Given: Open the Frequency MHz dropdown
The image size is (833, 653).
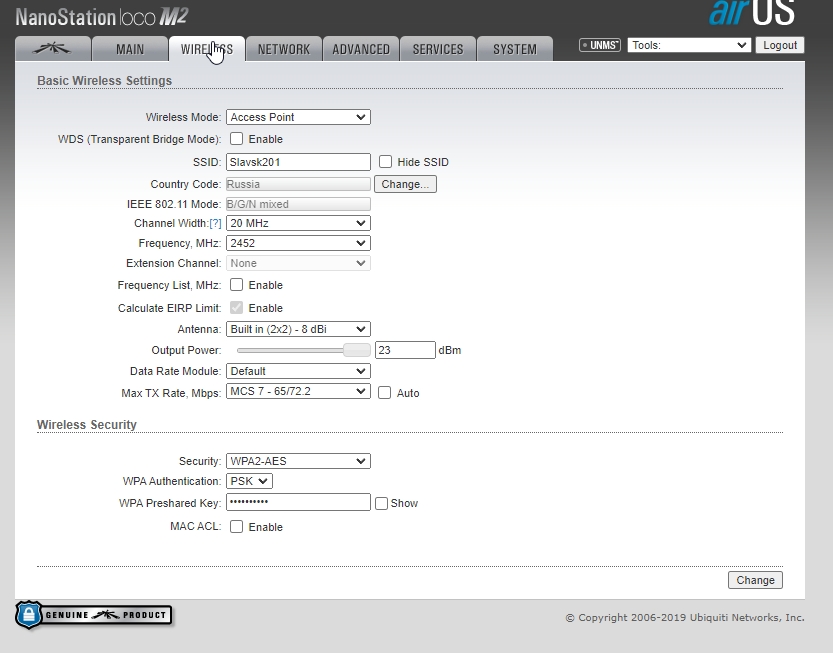Looking at the screenshot, I should point(298,243).
